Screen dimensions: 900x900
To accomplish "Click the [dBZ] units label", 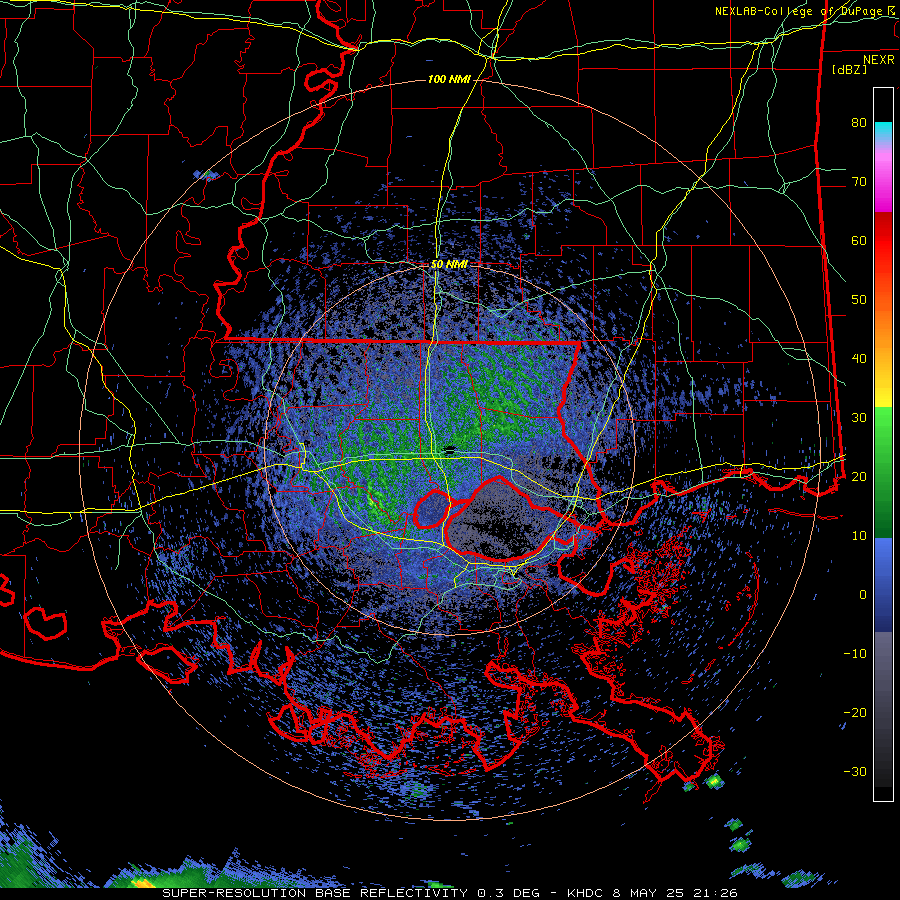I will 849,69.
